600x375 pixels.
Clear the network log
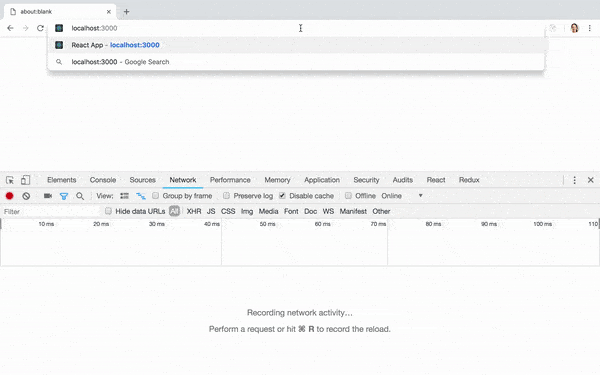click(x=26, y=196)
